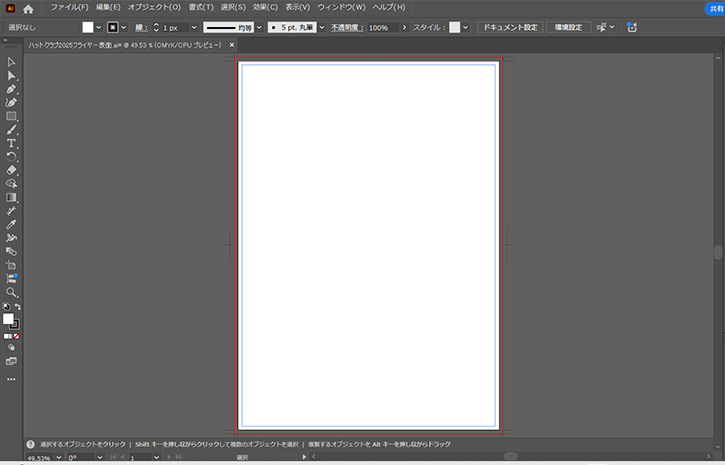This screenshot has height=465, width=725.
Task: Set fill to None in toolbox
Action: click(17, 336)
